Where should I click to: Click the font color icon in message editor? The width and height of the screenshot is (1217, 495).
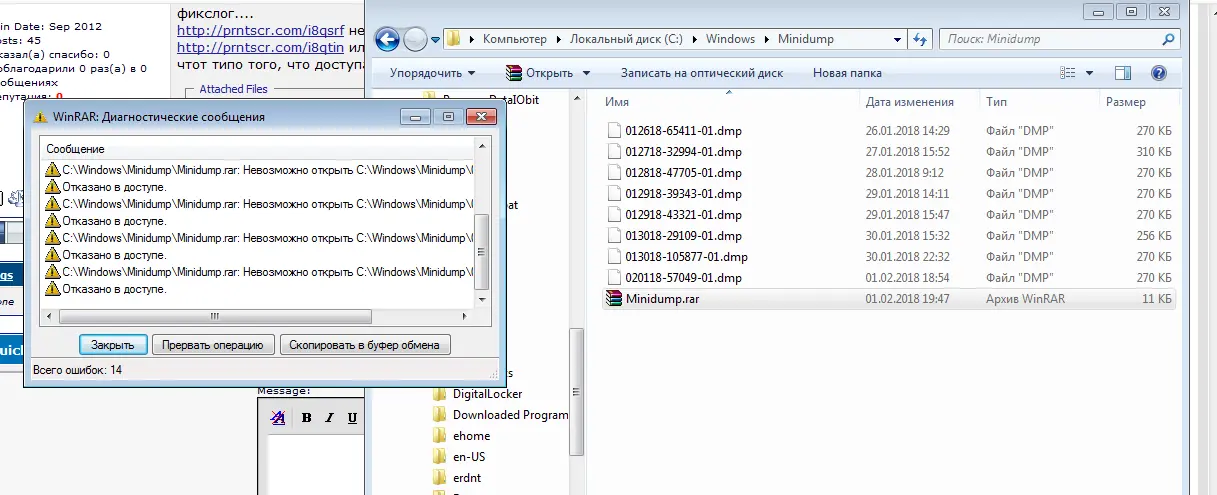[x=279, y=418]
